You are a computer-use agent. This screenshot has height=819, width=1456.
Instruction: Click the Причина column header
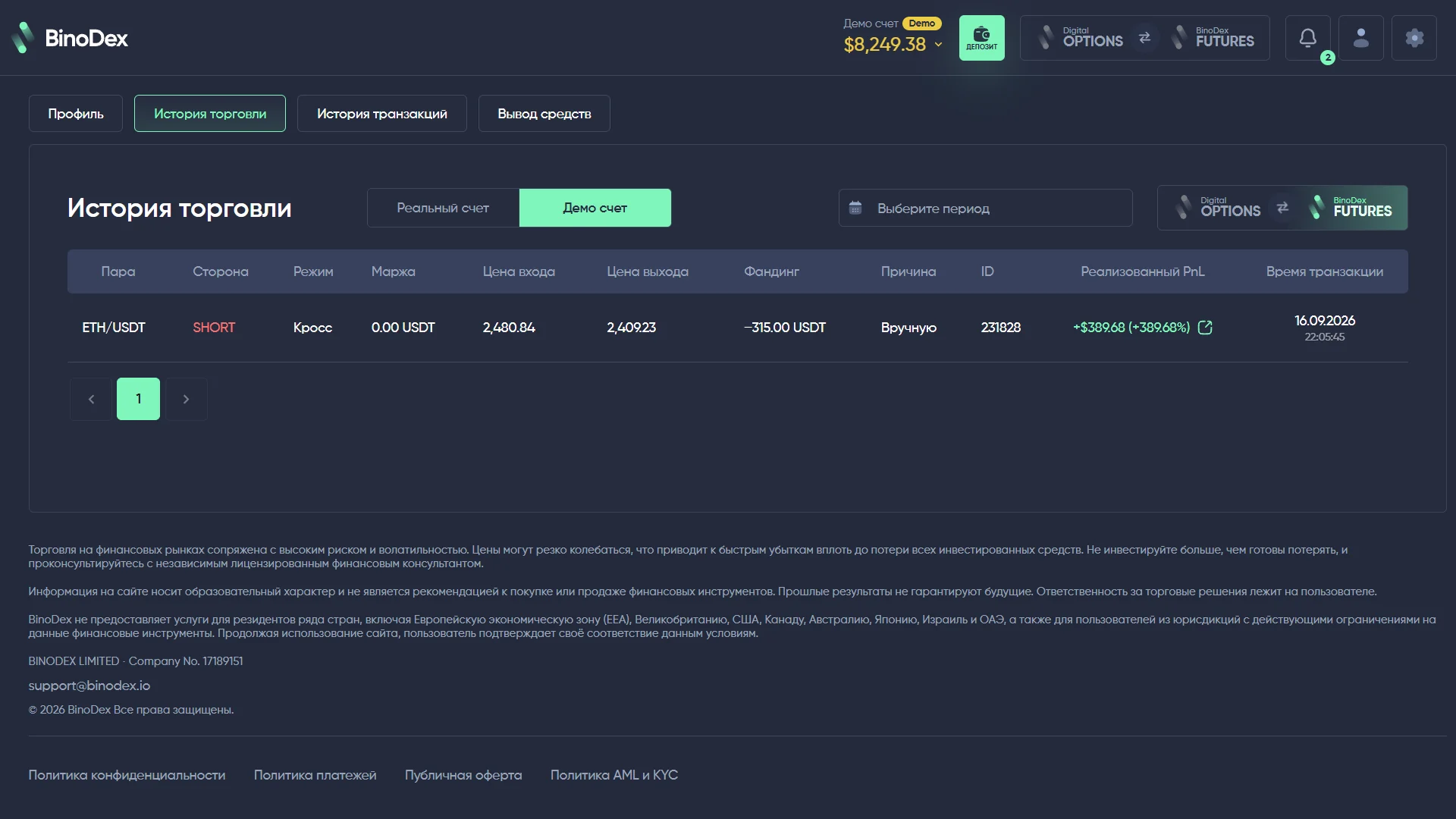point(908,271)
